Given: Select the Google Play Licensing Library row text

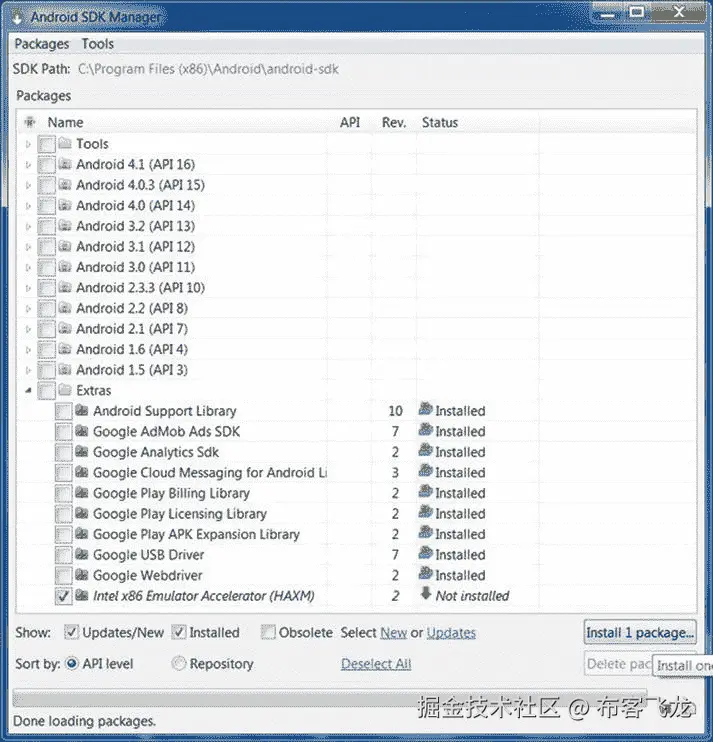Looking at the screenshot, I should click(x=180, y=514).
